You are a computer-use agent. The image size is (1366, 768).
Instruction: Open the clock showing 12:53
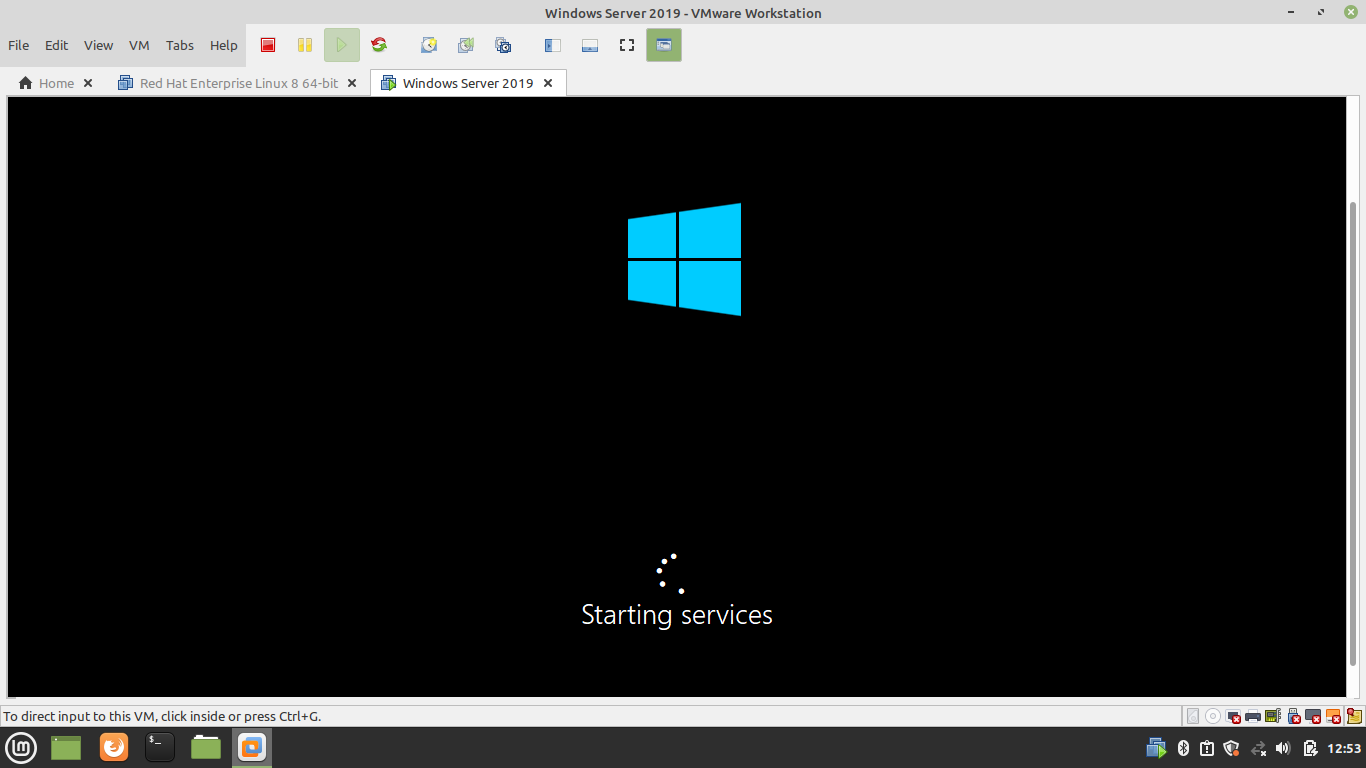(1344, 748)
